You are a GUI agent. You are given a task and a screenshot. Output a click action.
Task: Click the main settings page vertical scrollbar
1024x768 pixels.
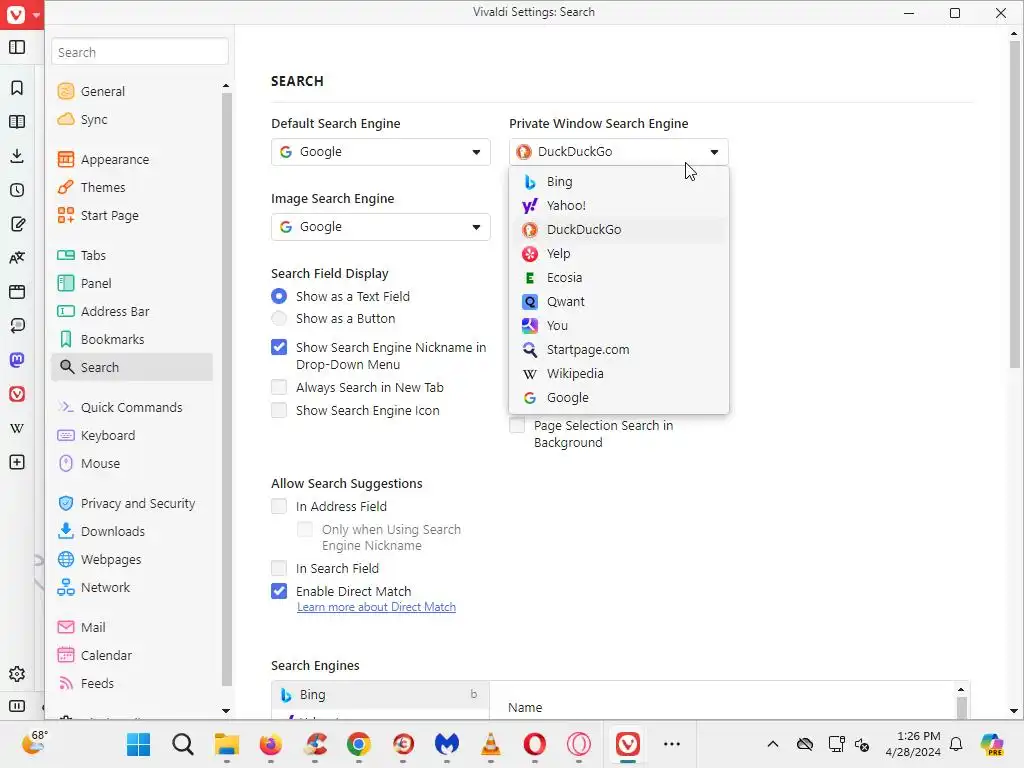point(1014,204)
